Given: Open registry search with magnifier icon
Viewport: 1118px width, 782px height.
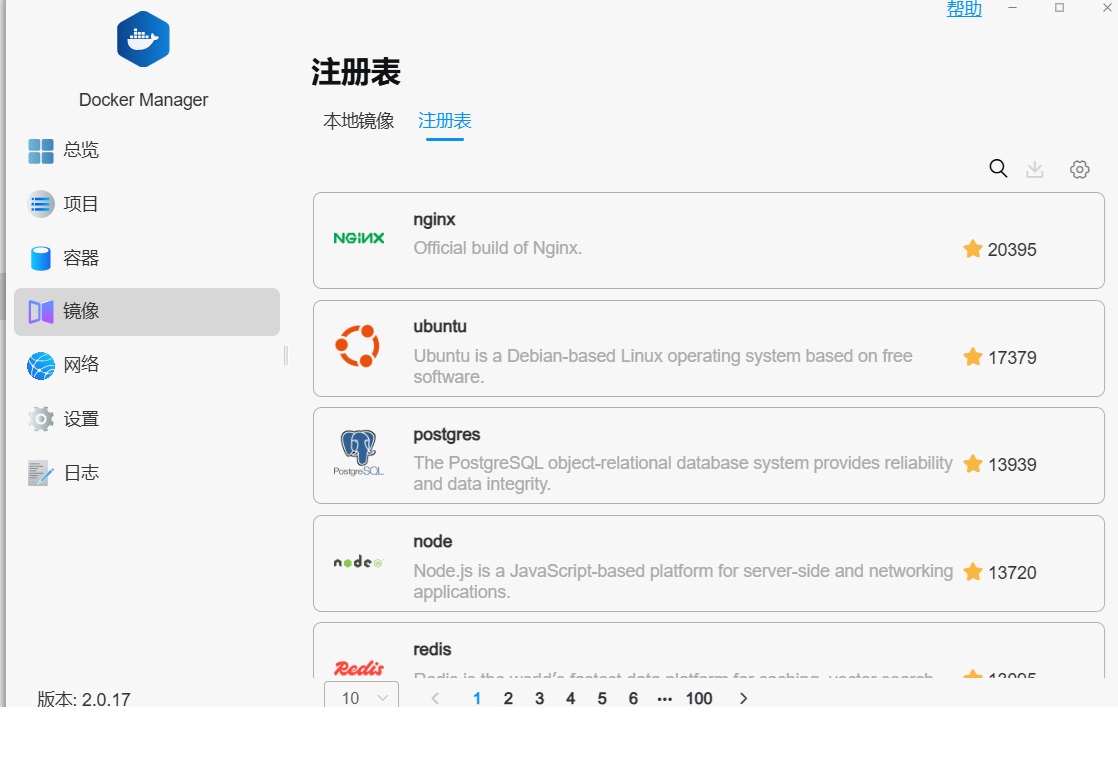Looking at the screenshot, I should 998,169.
